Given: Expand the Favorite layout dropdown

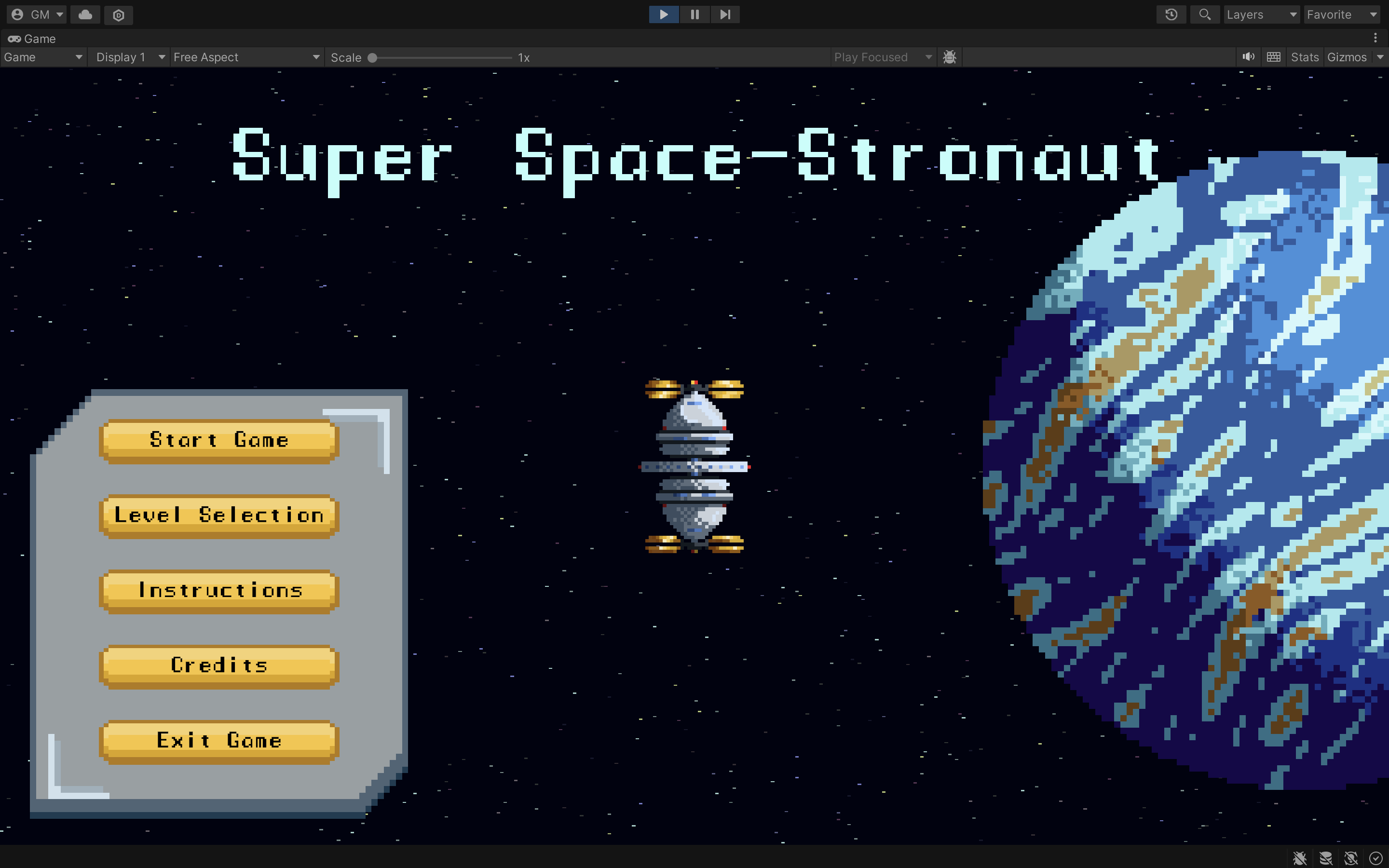Looking at the screenshot, I should (x=1343, y=14).
